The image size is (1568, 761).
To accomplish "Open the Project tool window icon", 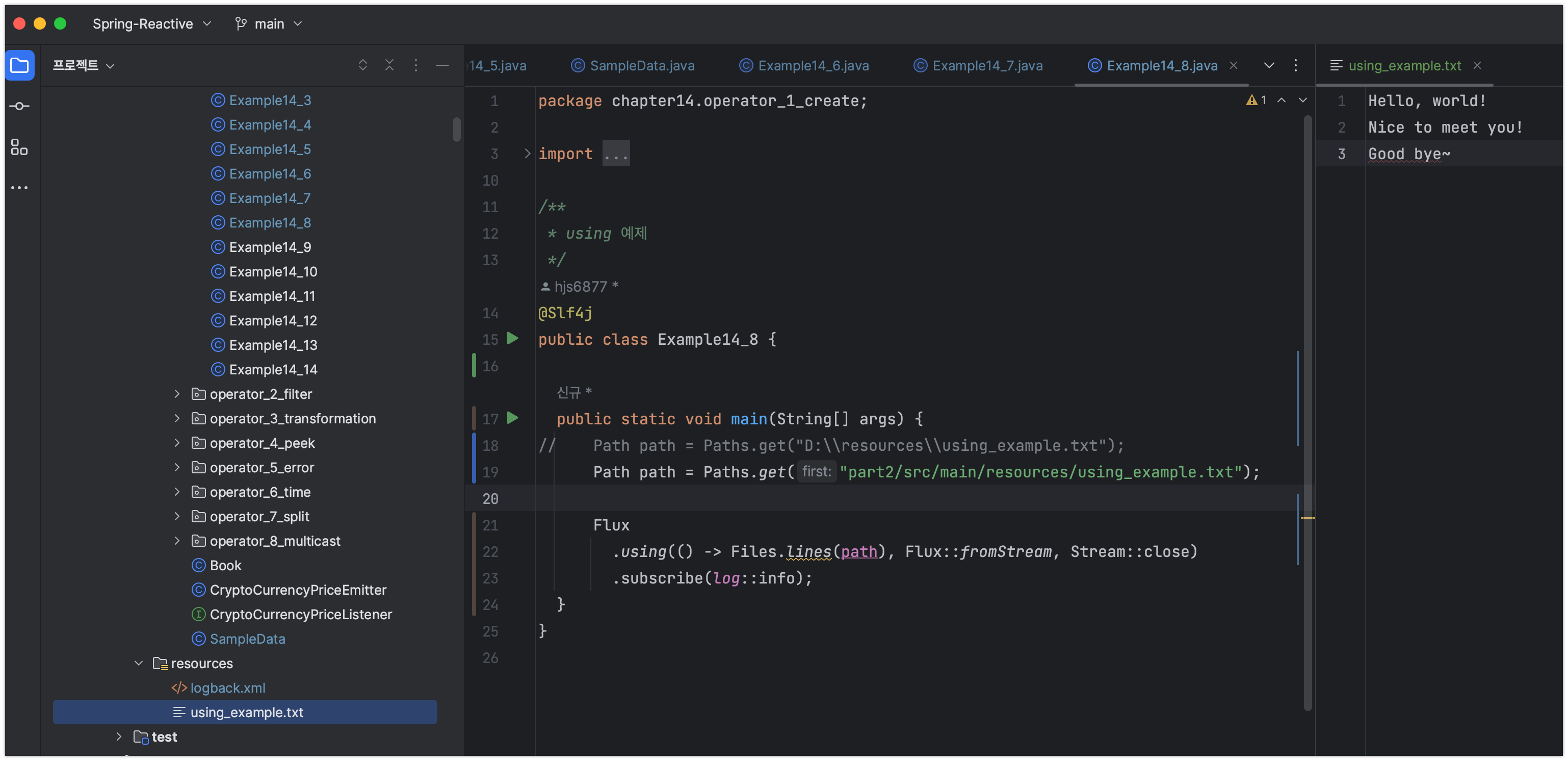I will pos(19,65).
